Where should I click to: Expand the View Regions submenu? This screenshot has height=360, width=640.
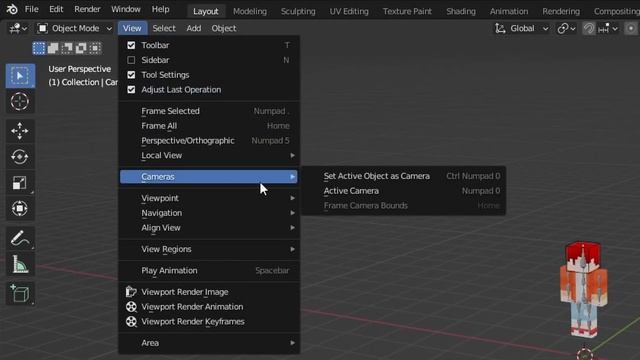click(x=209, y=249)
